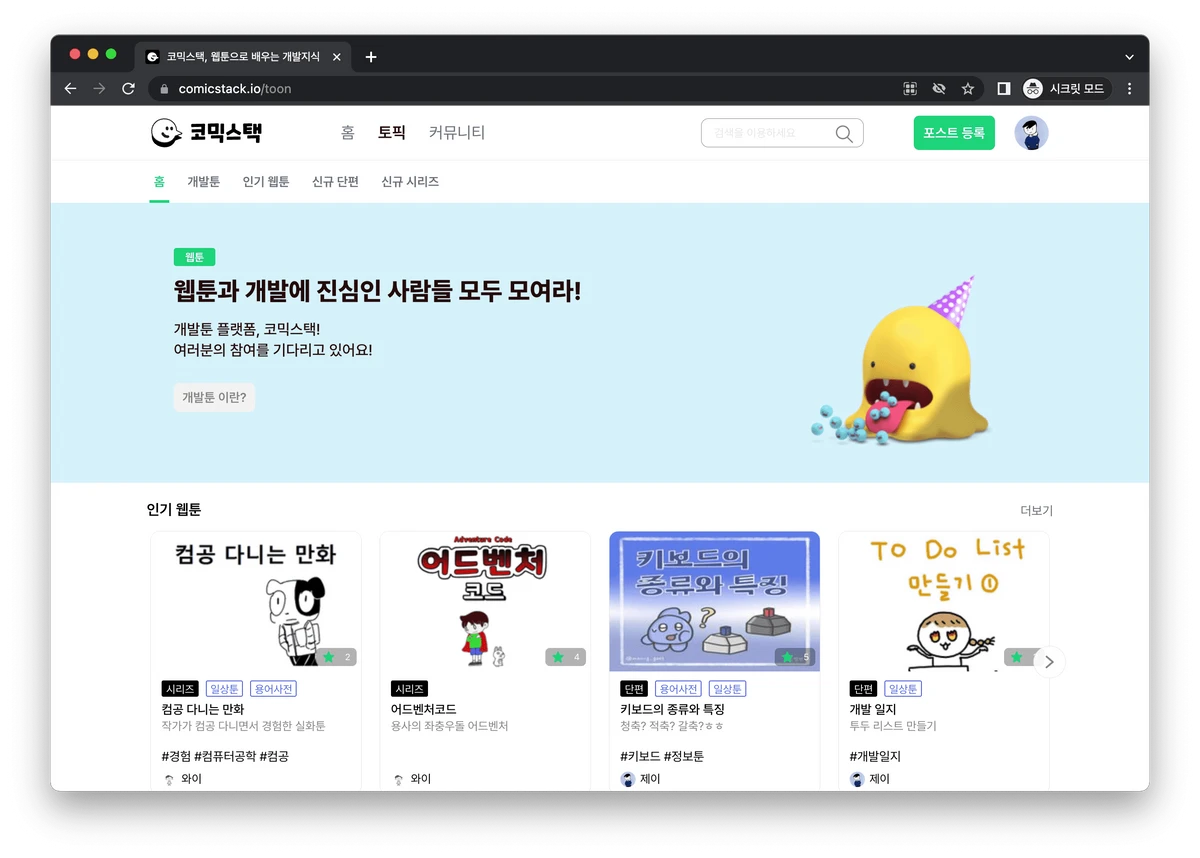Click the 일상툰 tag on 개발 일지 card

[903, 689]
